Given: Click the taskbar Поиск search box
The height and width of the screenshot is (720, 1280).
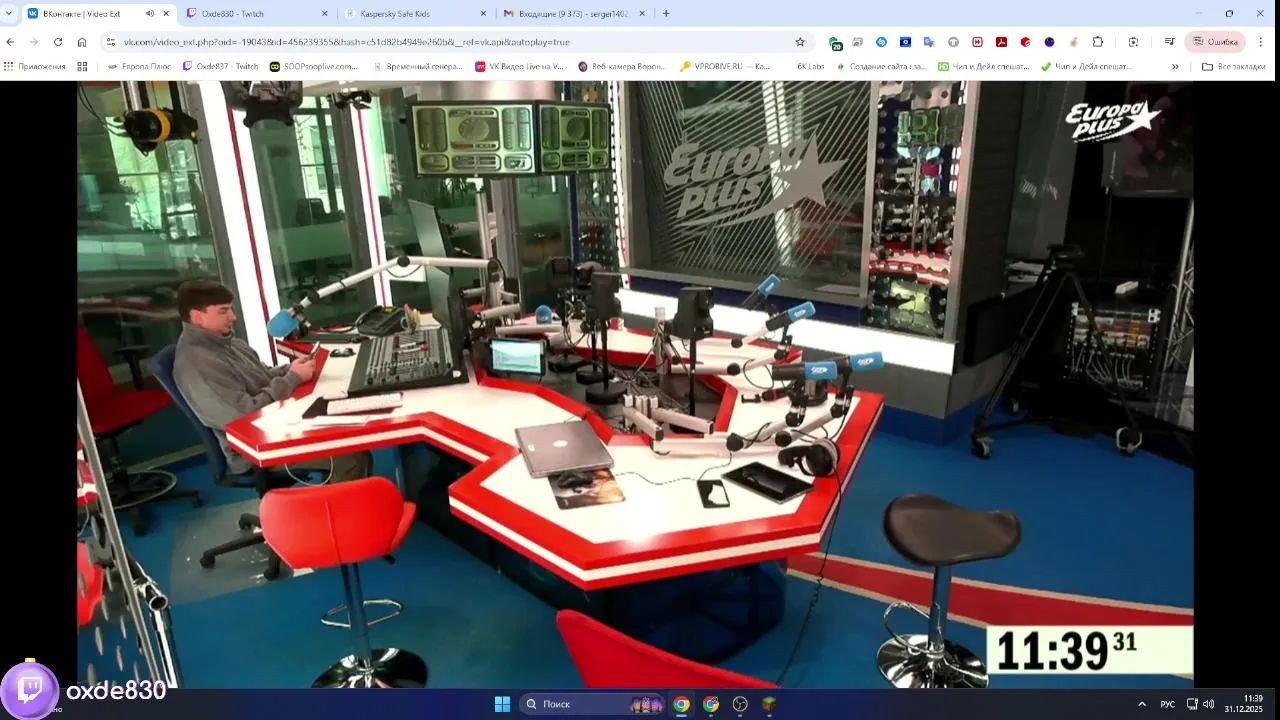Looking at the screenshot, I should [x=594, y=704].
